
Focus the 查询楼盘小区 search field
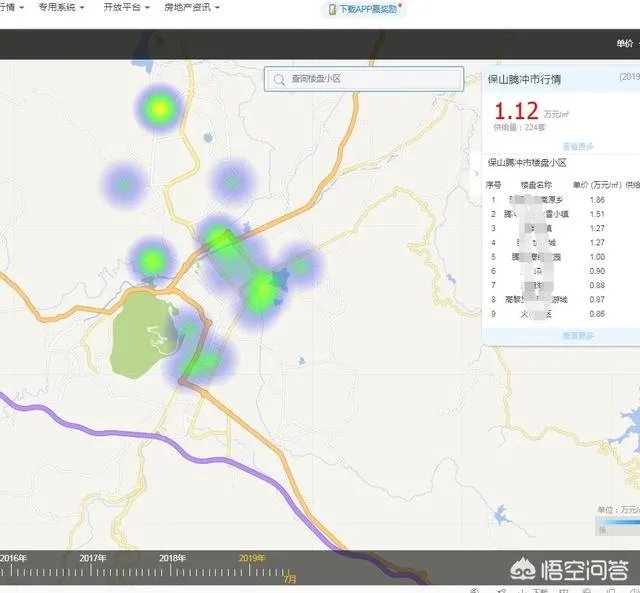point(370,79)
